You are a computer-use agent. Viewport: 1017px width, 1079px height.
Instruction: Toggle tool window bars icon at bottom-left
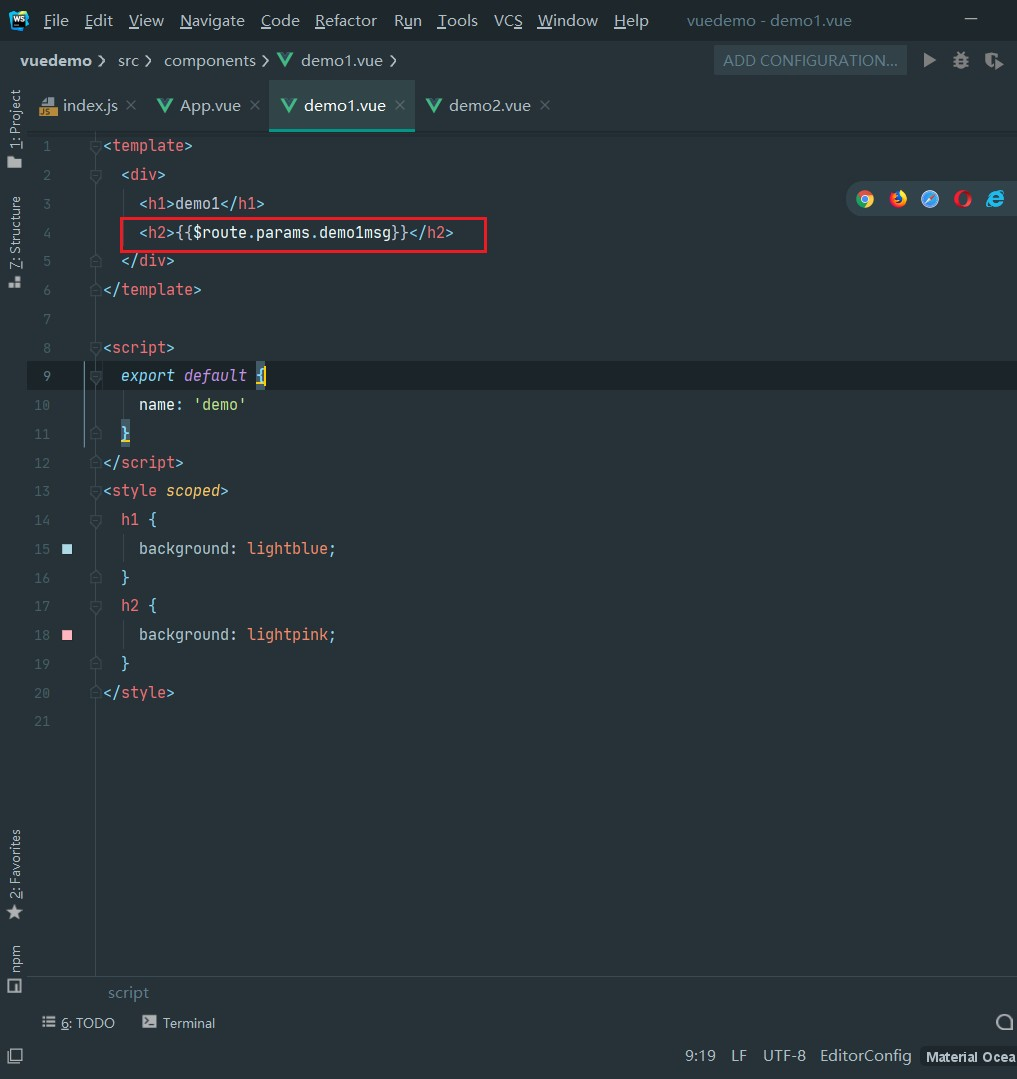coord(14,1056)
